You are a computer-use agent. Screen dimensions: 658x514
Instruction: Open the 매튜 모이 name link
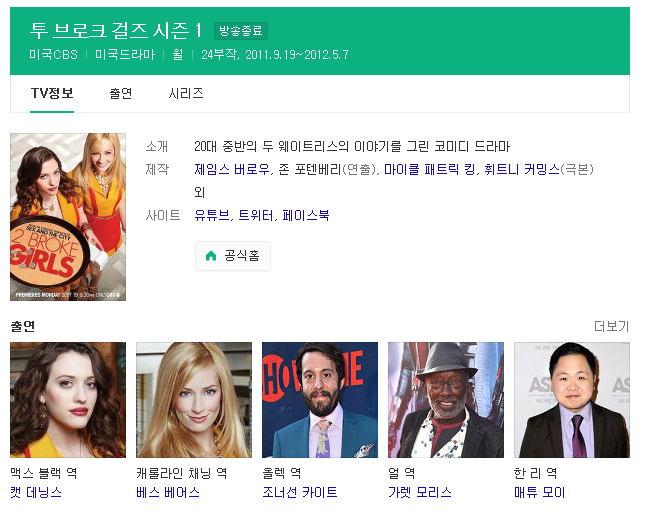(540, 492)
